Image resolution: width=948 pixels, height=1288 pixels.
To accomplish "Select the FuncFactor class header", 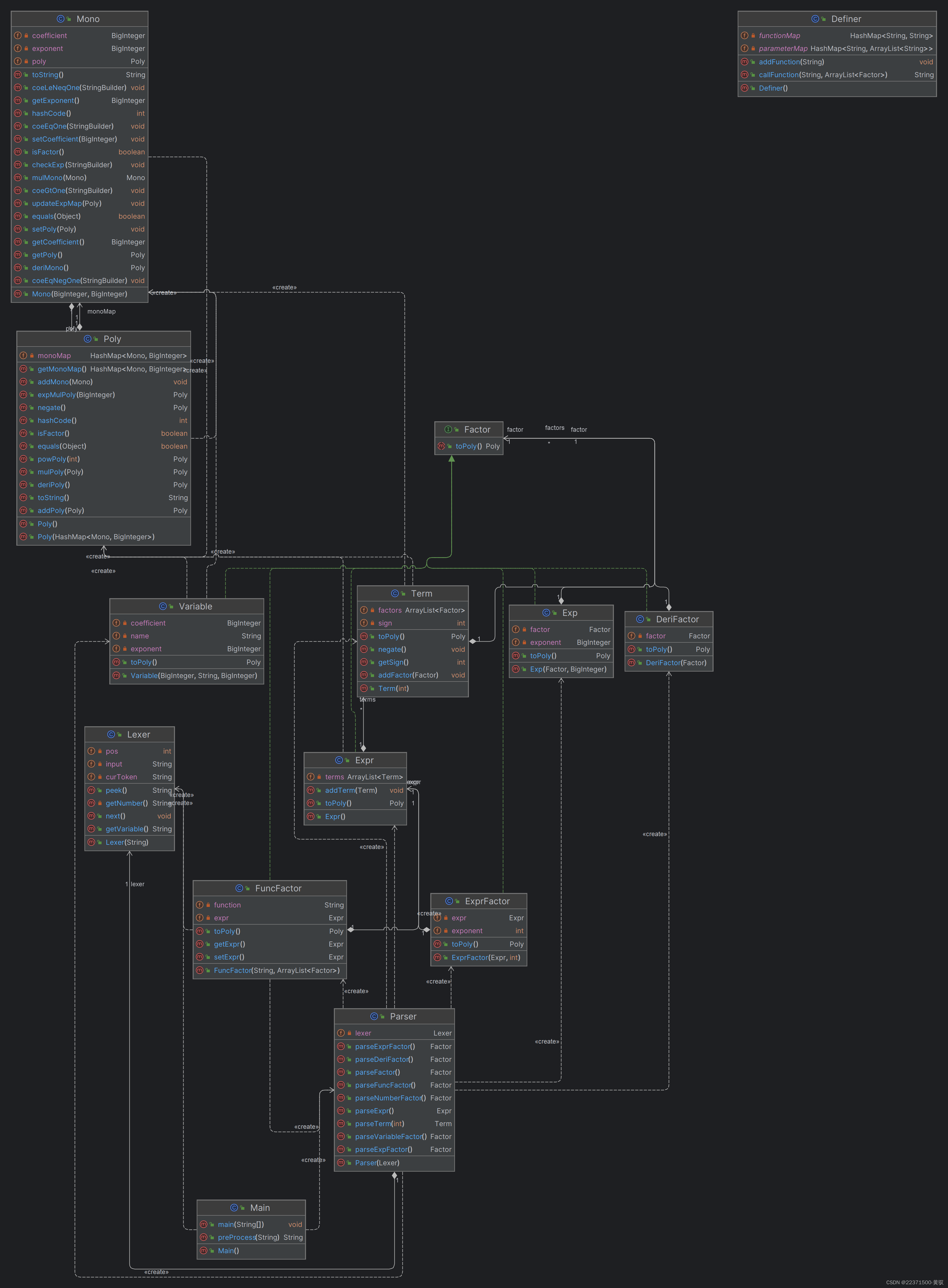I will (278, 888).
